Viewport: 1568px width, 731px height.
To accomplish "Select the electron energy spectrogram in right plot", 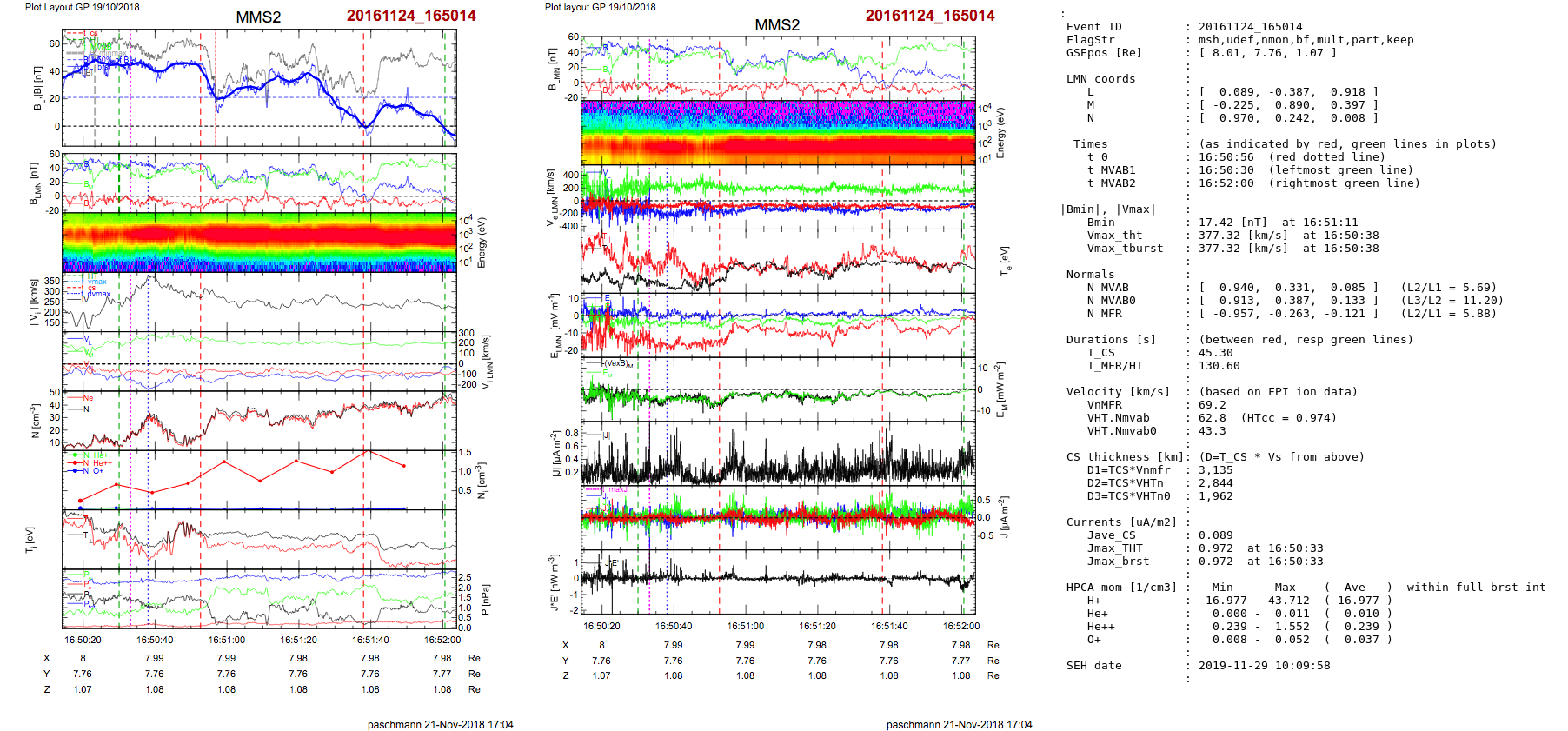I will click(778, 132).
